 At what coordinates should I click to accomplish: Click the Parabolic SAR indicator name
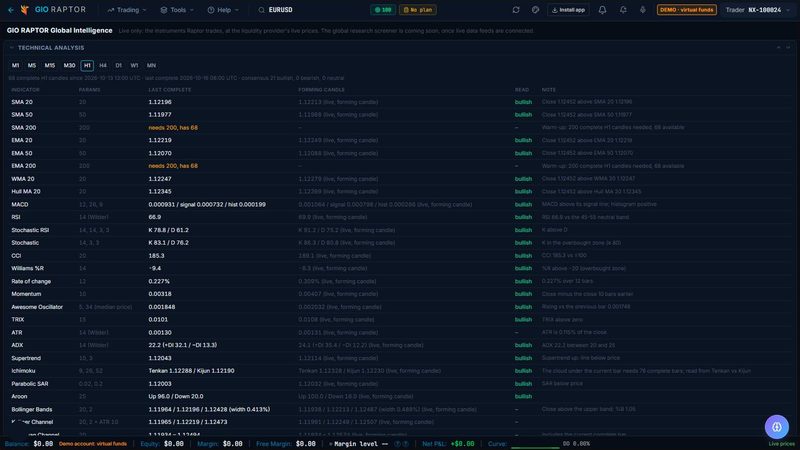[30, 384]
